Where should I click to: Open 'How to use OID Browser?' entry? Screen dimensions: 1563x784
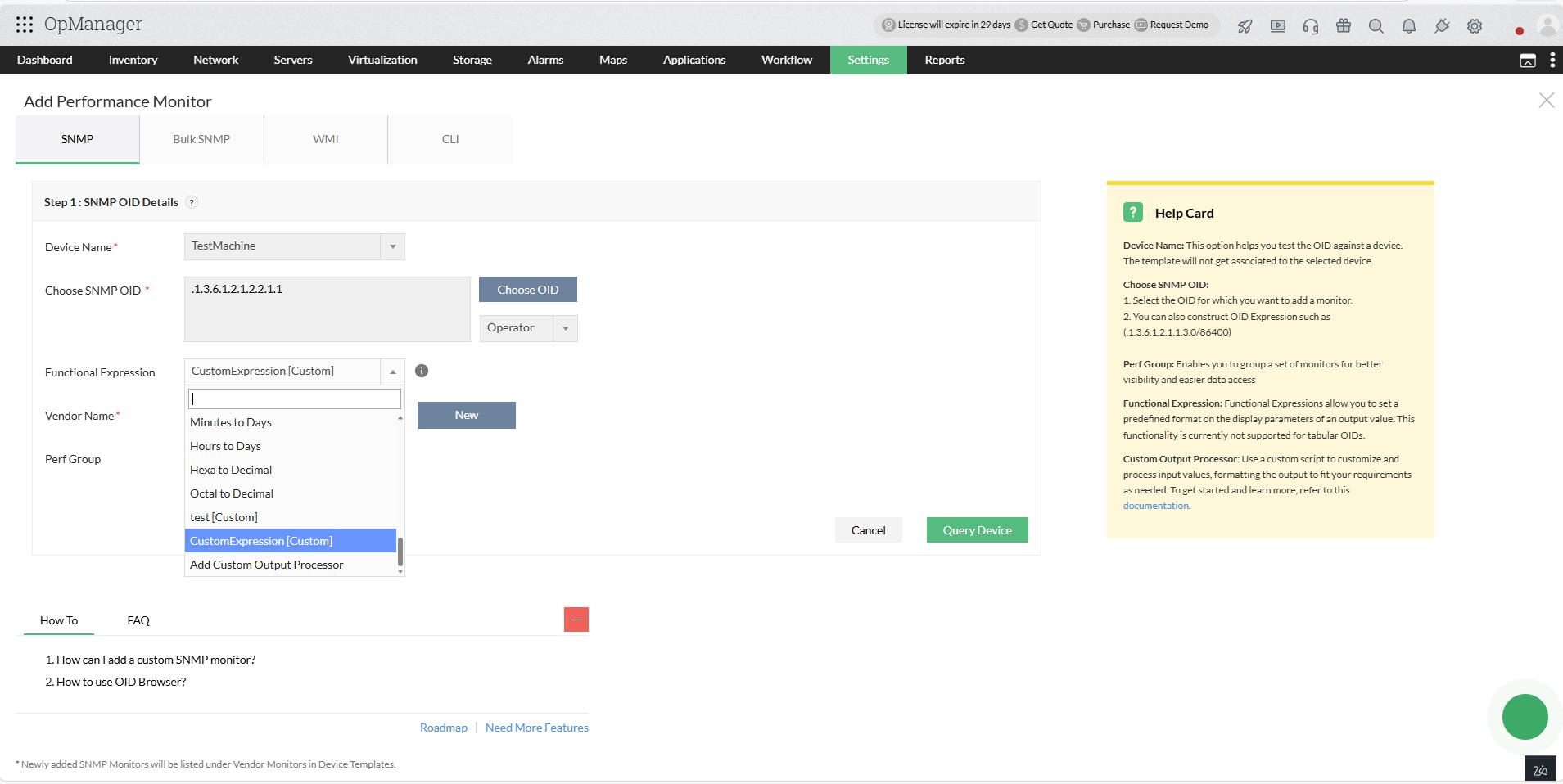(x=121, y=682)
